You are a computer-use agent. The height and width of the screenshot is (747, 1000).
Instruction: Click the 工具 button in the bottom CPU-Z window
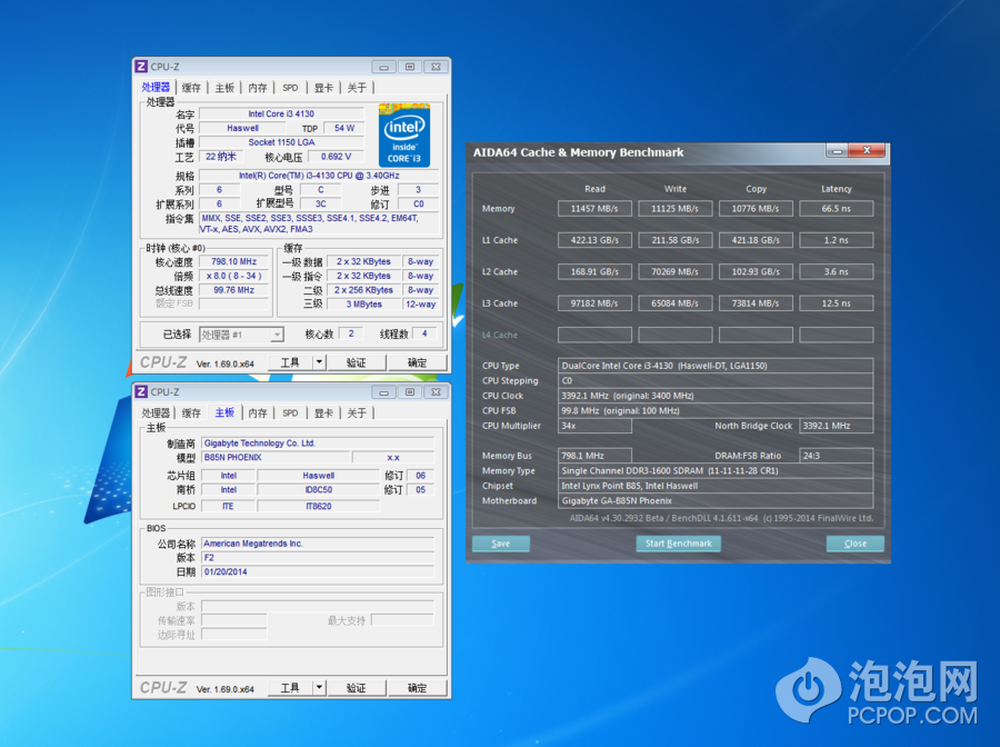(290, 688)
